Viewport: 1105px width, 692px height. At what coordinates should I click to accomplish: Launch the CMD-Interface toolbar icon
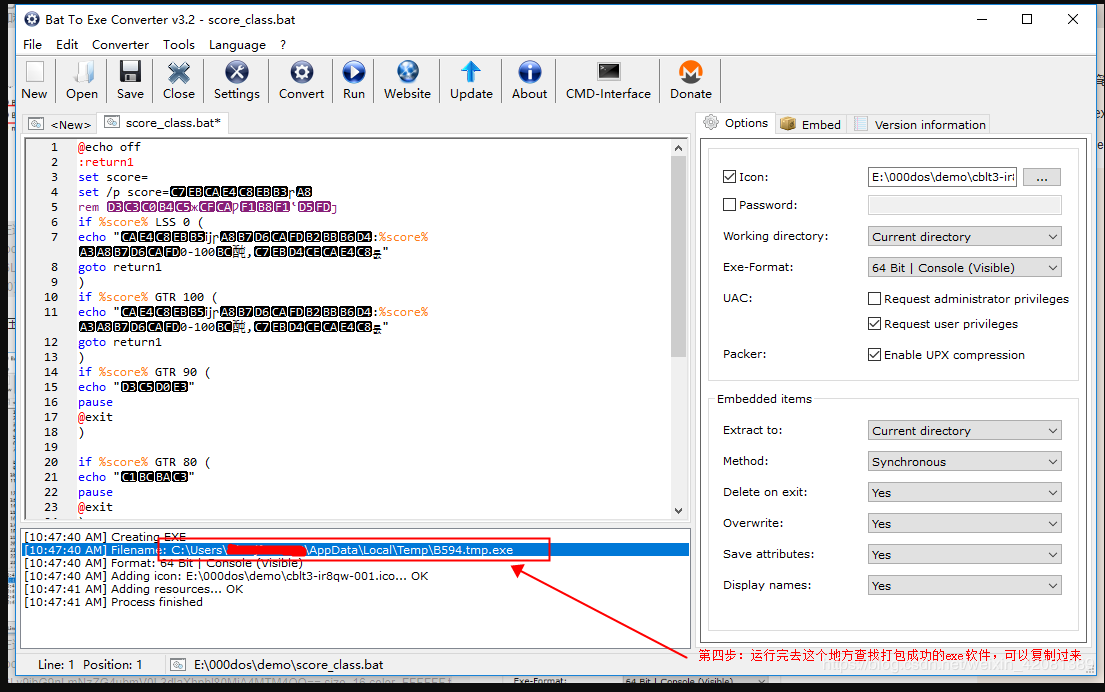(x=608, y=80)
